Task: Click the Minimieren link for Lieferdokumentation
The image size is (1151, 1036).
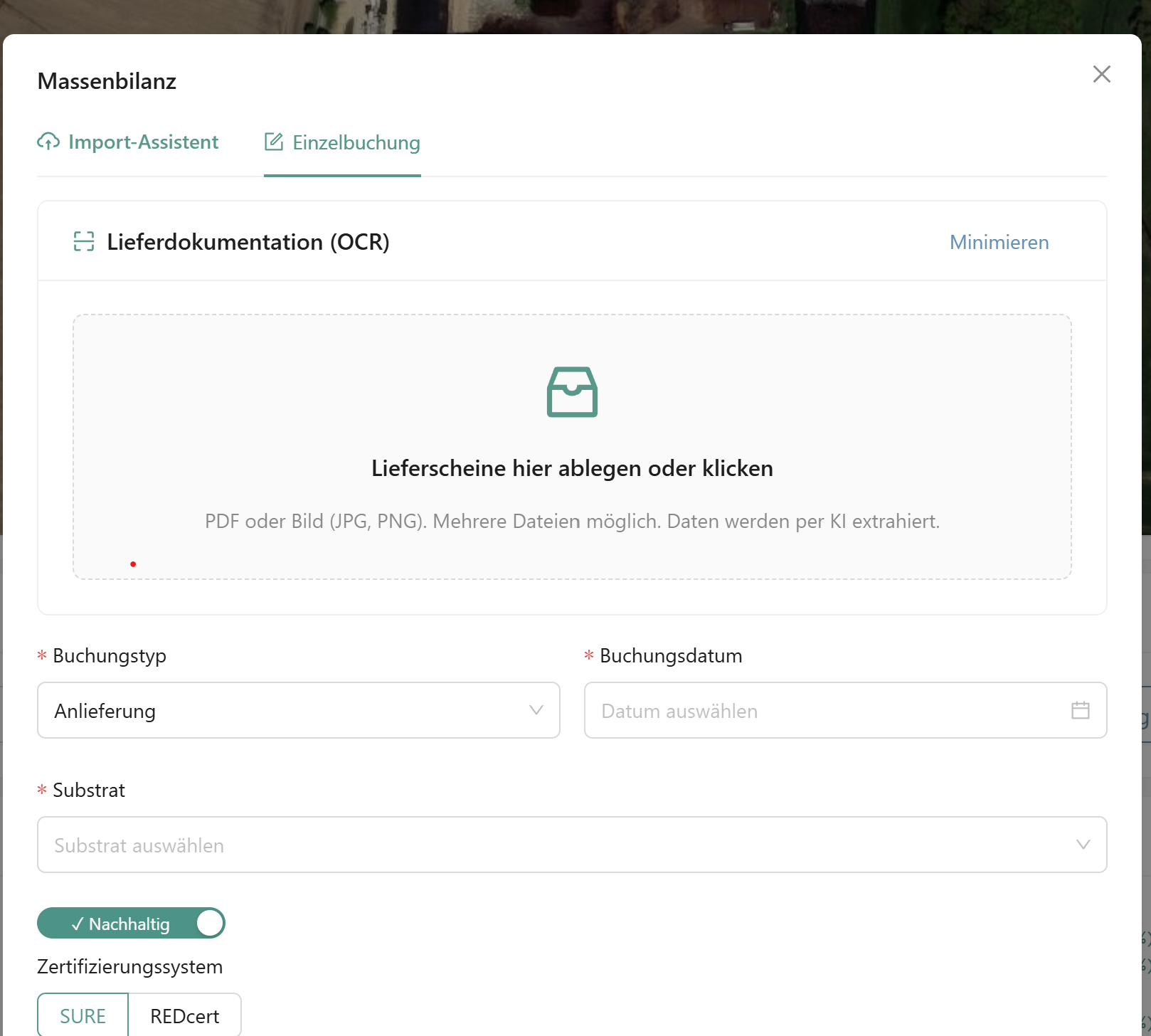Action: pyautogui.click(x=999, y=242)
